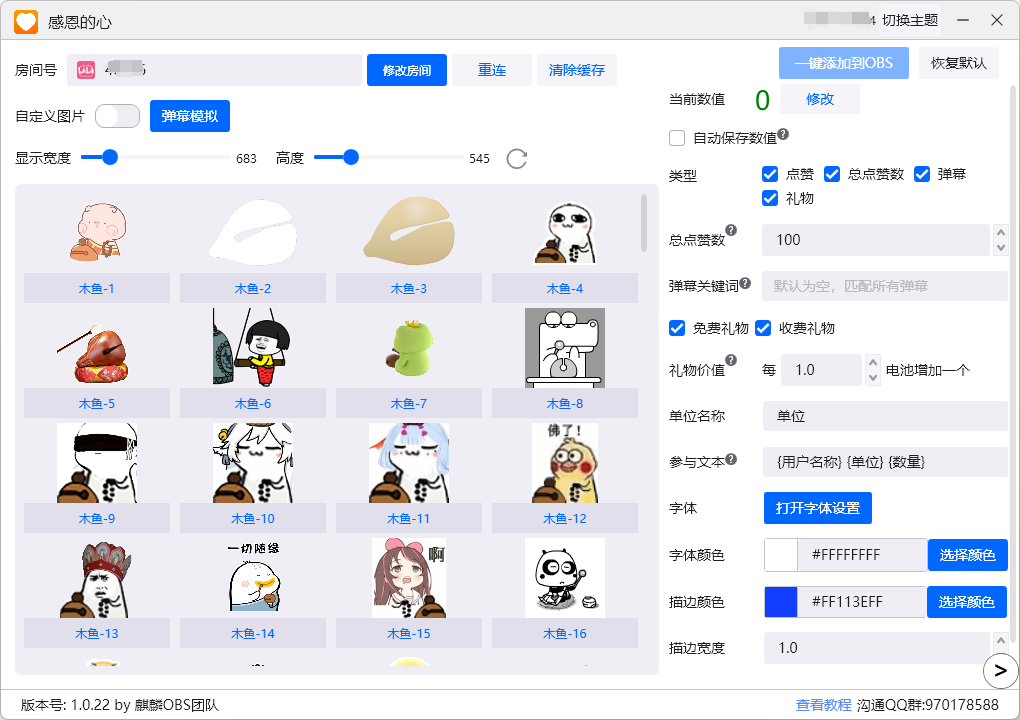Click the Bilibili platform icon in room field
This screenshot has height=720, width=1020.
[86, 70]
